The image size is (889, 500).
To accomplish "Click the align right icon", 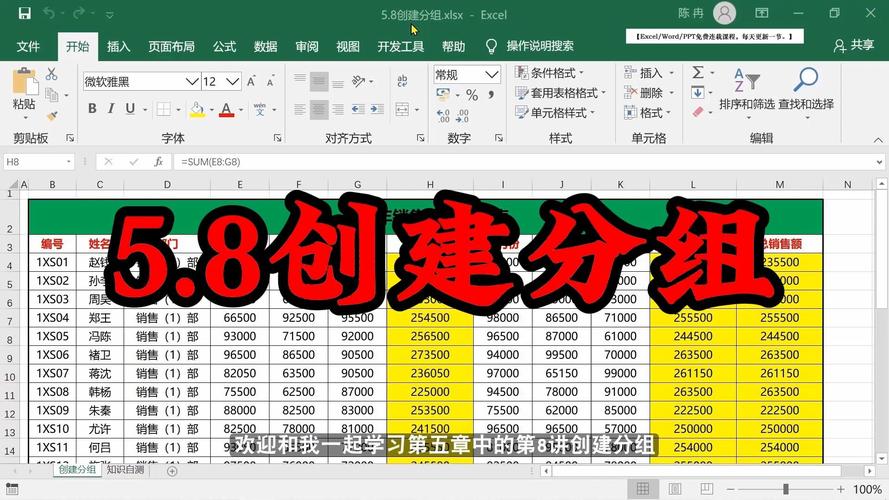I will click(338, 109).
